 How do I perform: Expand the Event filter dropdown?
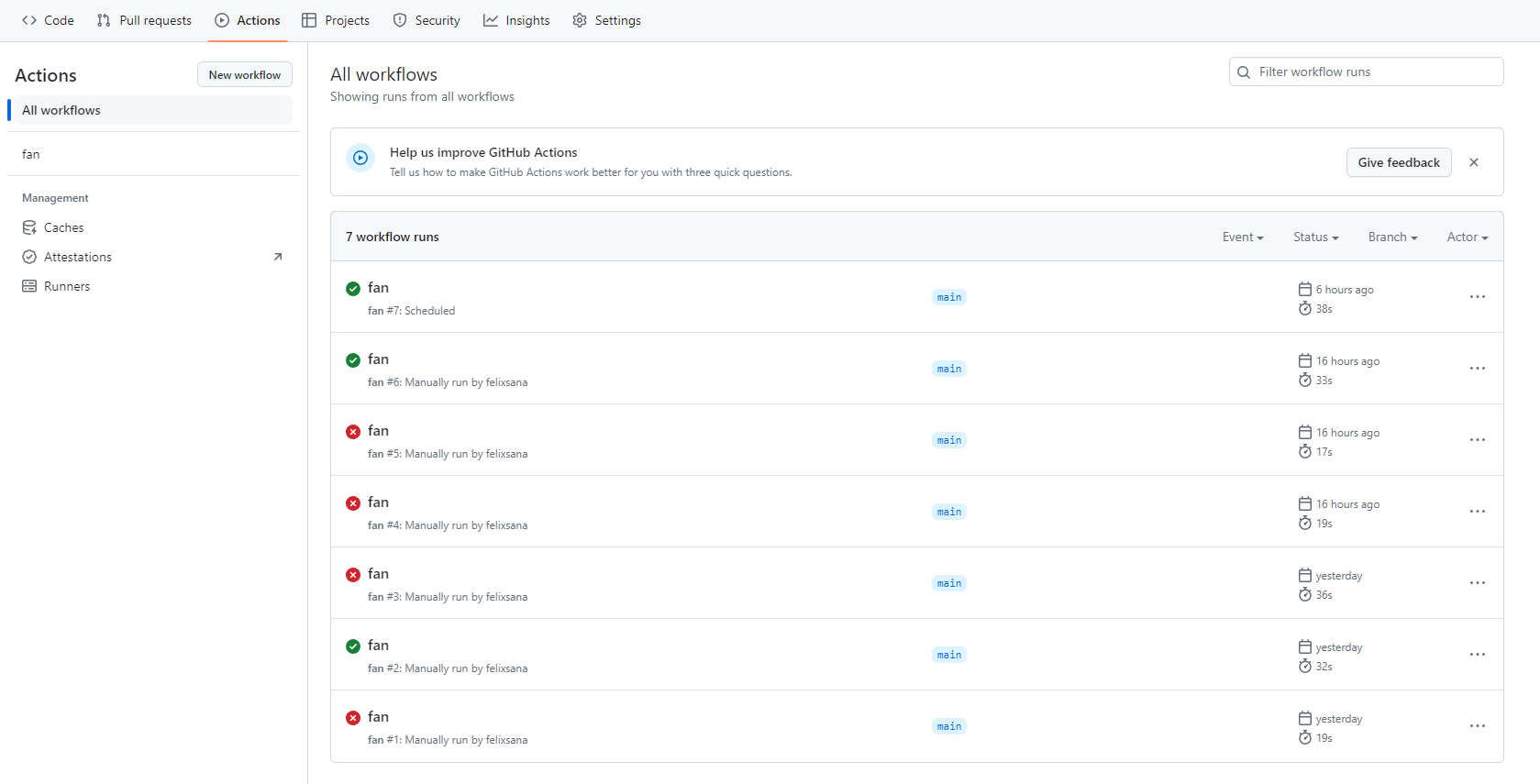point(1243,237)
